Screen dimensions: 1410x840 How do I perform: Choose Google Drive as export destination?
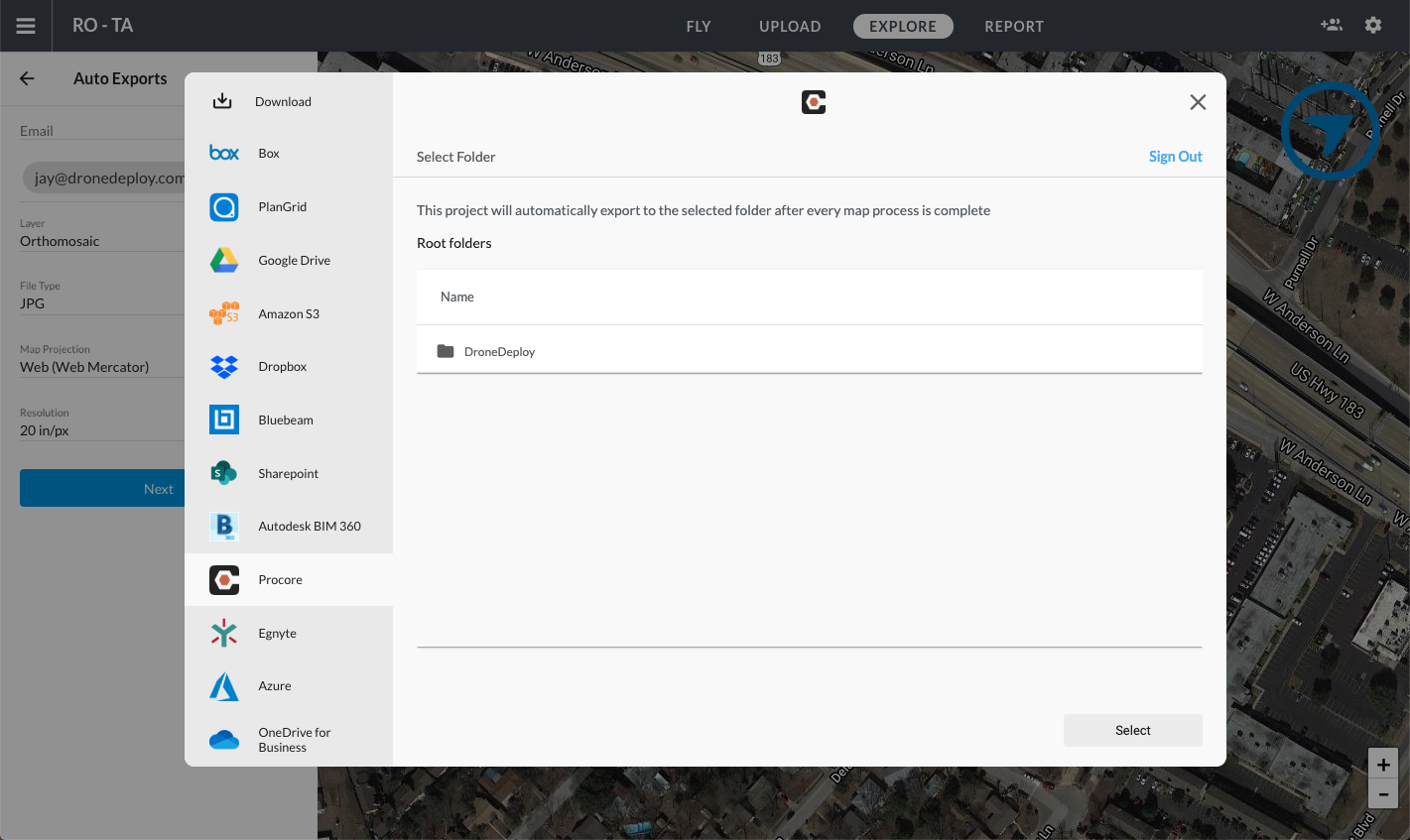pyautogui.click(x=289, y=260)
